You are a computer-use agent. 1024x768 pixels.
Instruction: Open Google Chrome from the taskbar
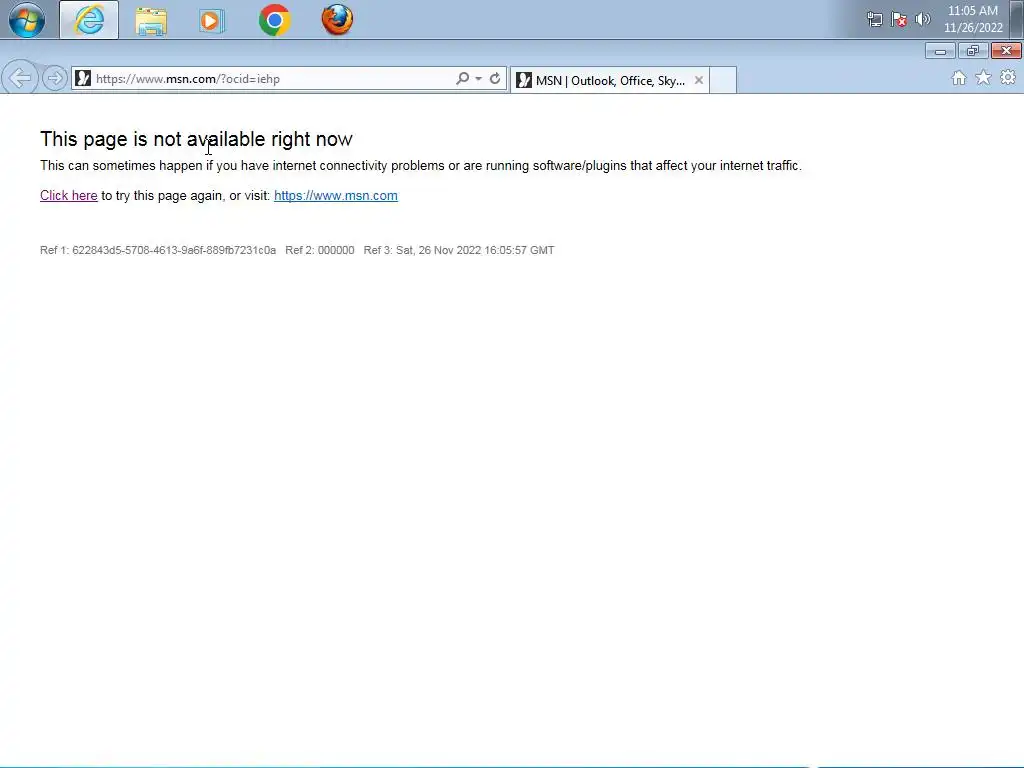click(274, 20)
